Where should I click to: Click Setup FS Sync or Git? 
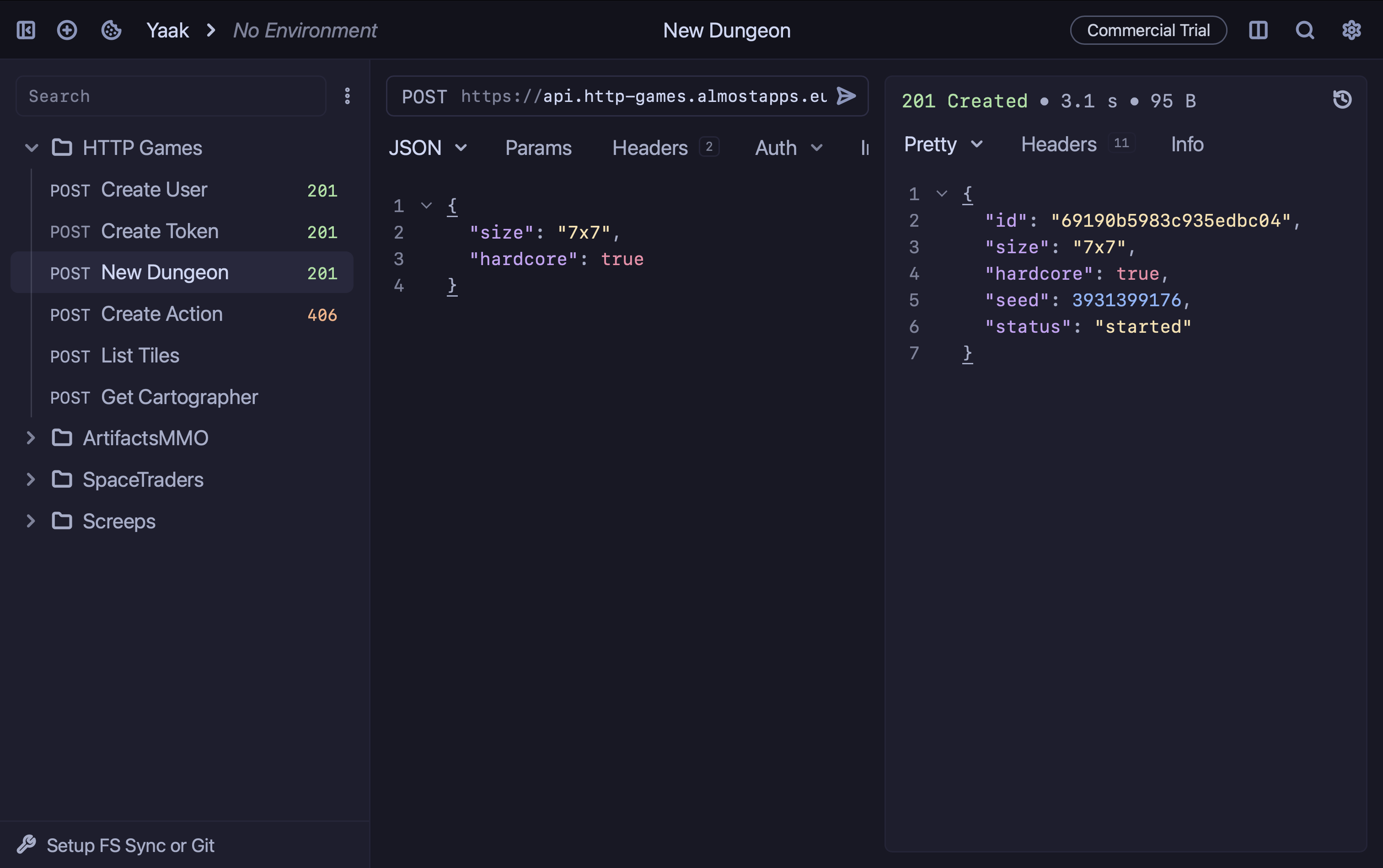click(x=130, y=845)
